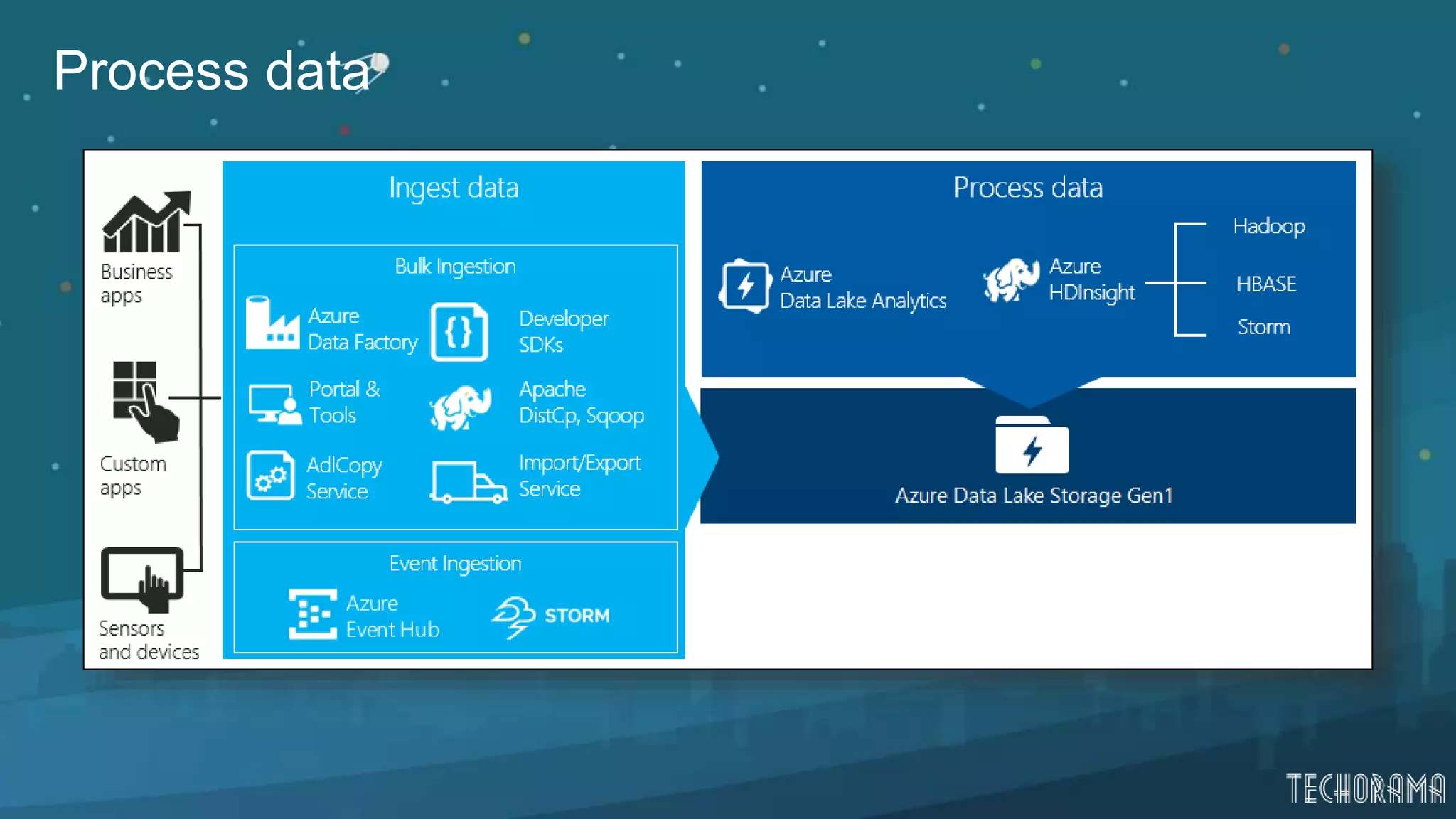This screenshot has width=1456, height=819.
Task: Click the "Storm" label under HBASE
Action: point(1263,327)
